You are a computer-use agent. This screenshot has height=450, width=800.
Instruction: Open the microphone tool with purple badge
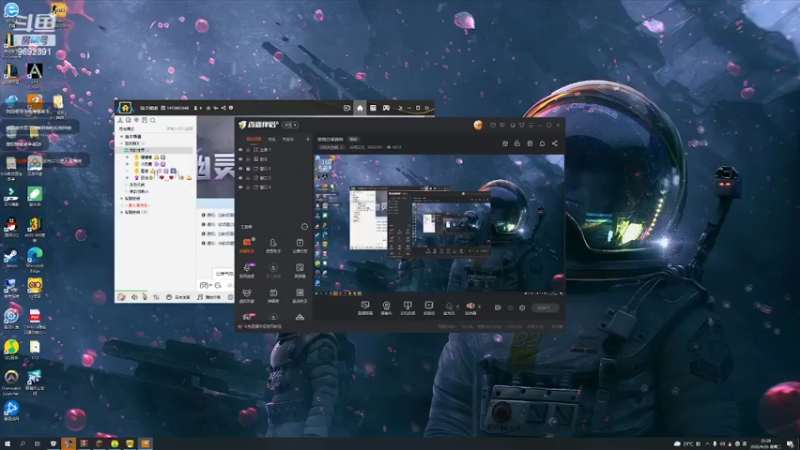(x=247, y=269)
